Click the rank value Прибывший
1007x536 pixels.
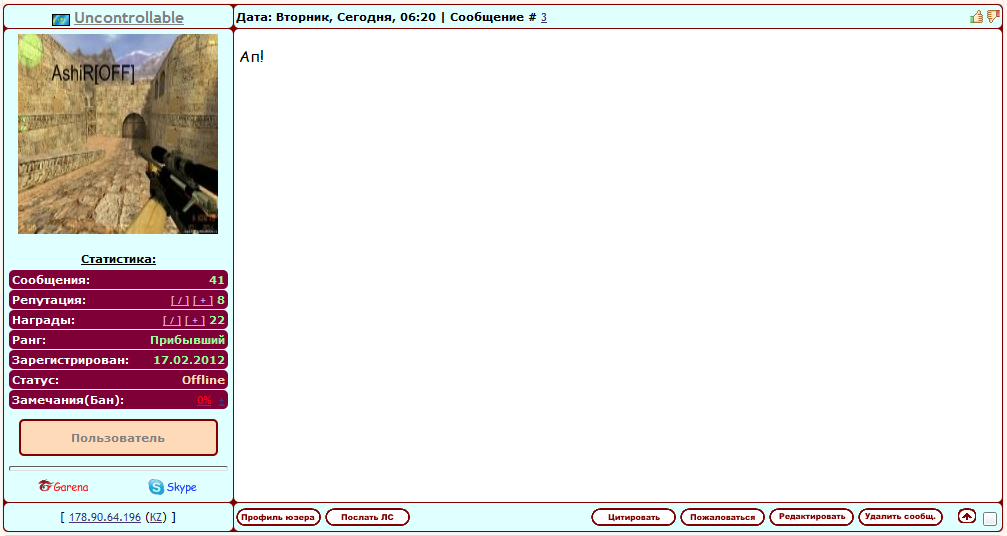click(x=188, y=340)
